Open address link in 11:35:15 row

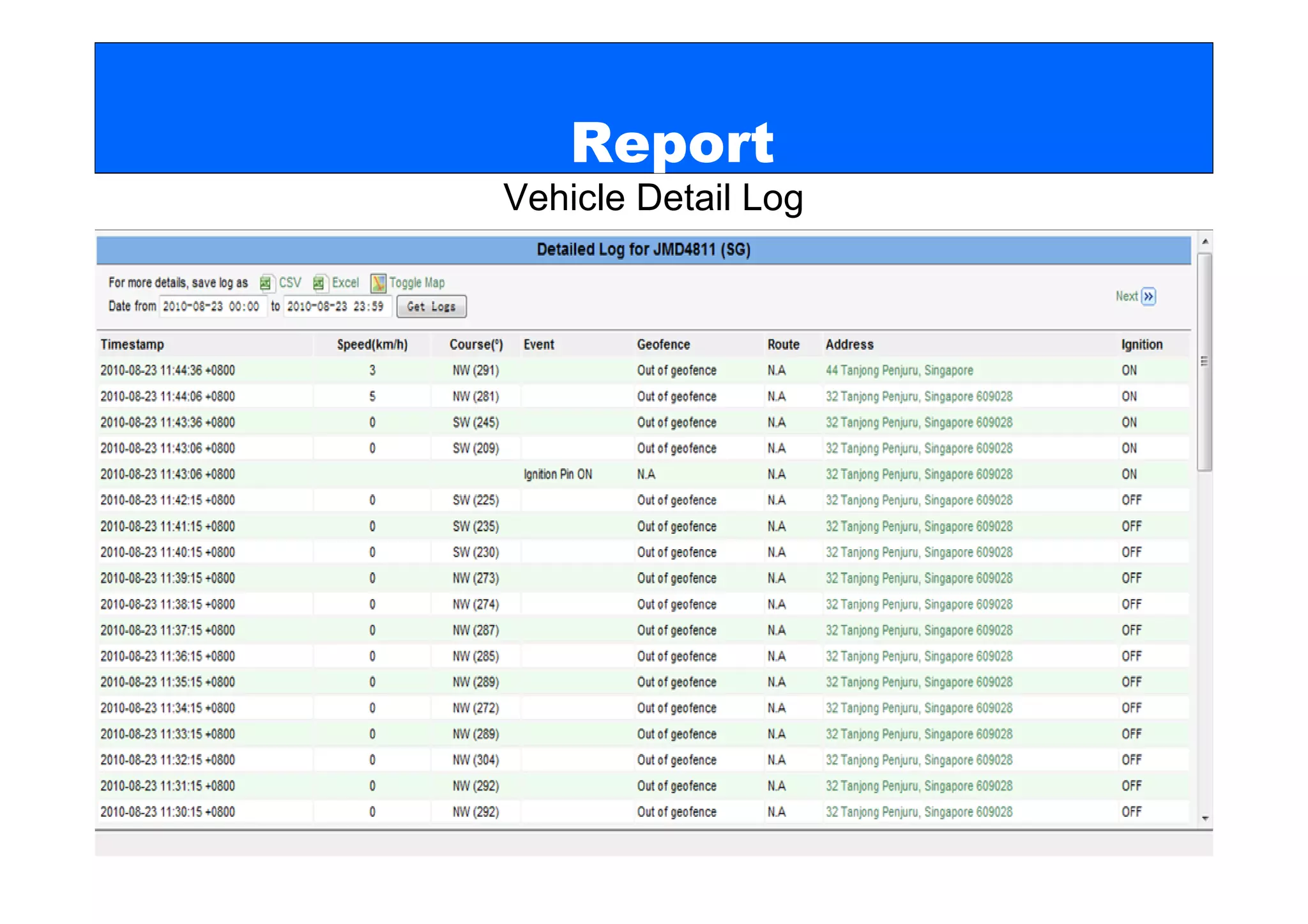pos(919,682)
